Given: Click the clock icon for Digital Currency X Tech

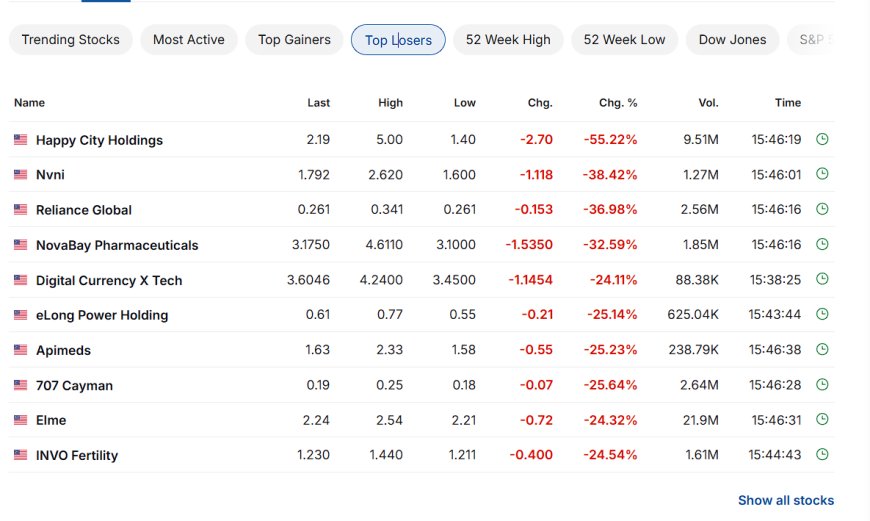Looking at the screenshot, I should click(x=822, y=279).
